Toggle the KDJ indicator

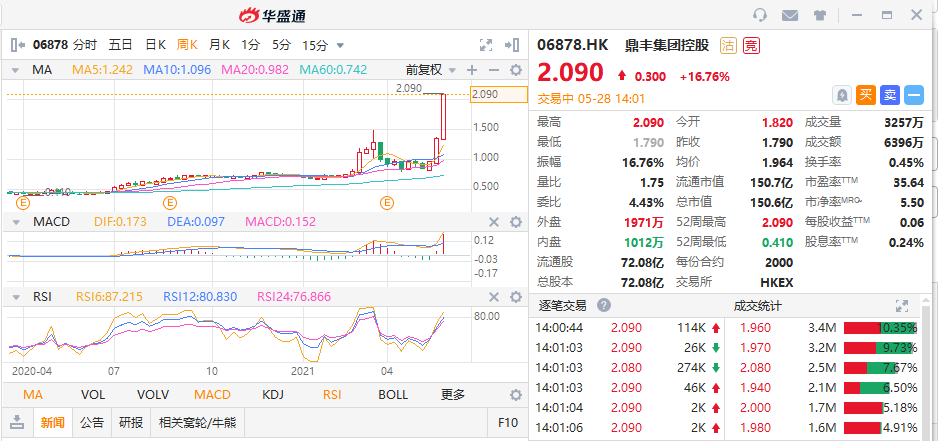[x=272, y=395]
